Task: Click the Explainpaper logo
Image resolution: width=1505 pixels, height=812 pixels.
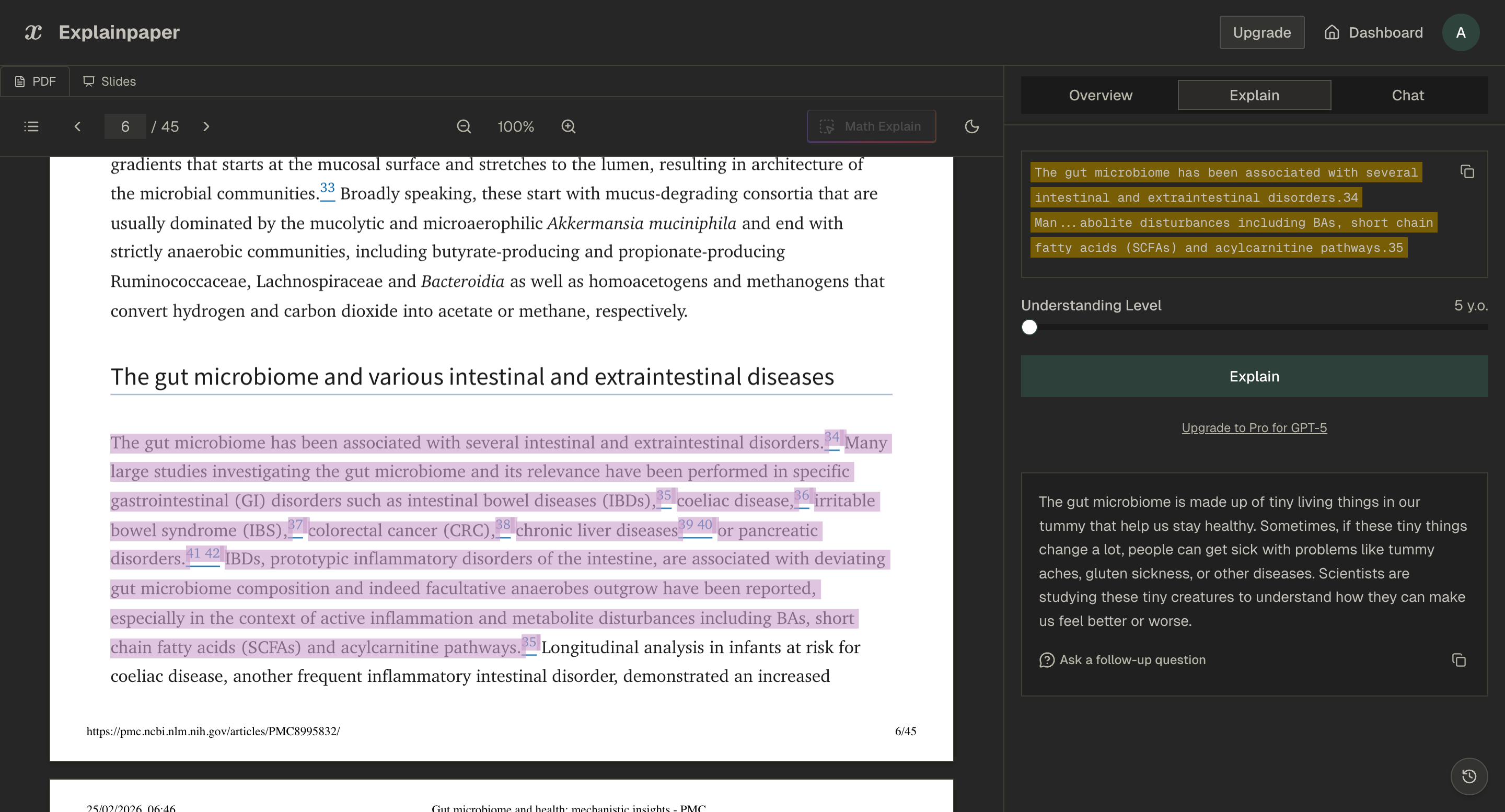Action: pyautogui.click(x=100, y=32)
